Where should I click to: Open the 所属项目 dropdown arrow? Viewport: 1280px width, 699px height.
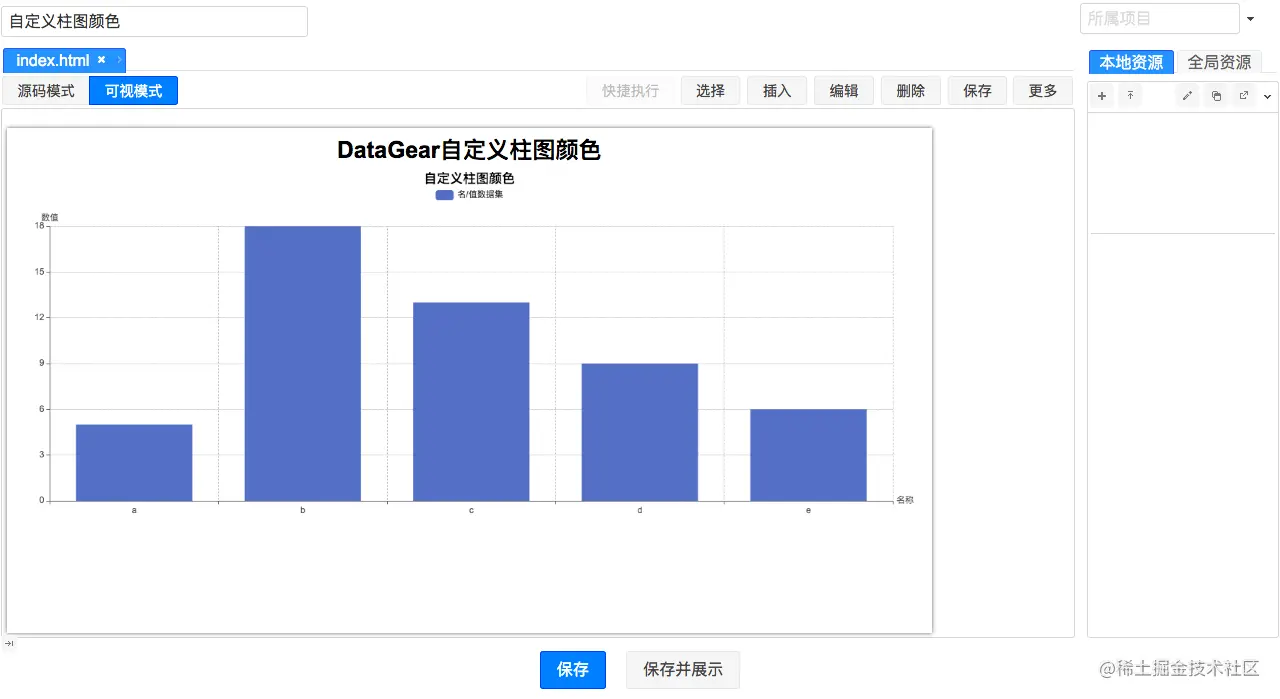[1250, 19]
